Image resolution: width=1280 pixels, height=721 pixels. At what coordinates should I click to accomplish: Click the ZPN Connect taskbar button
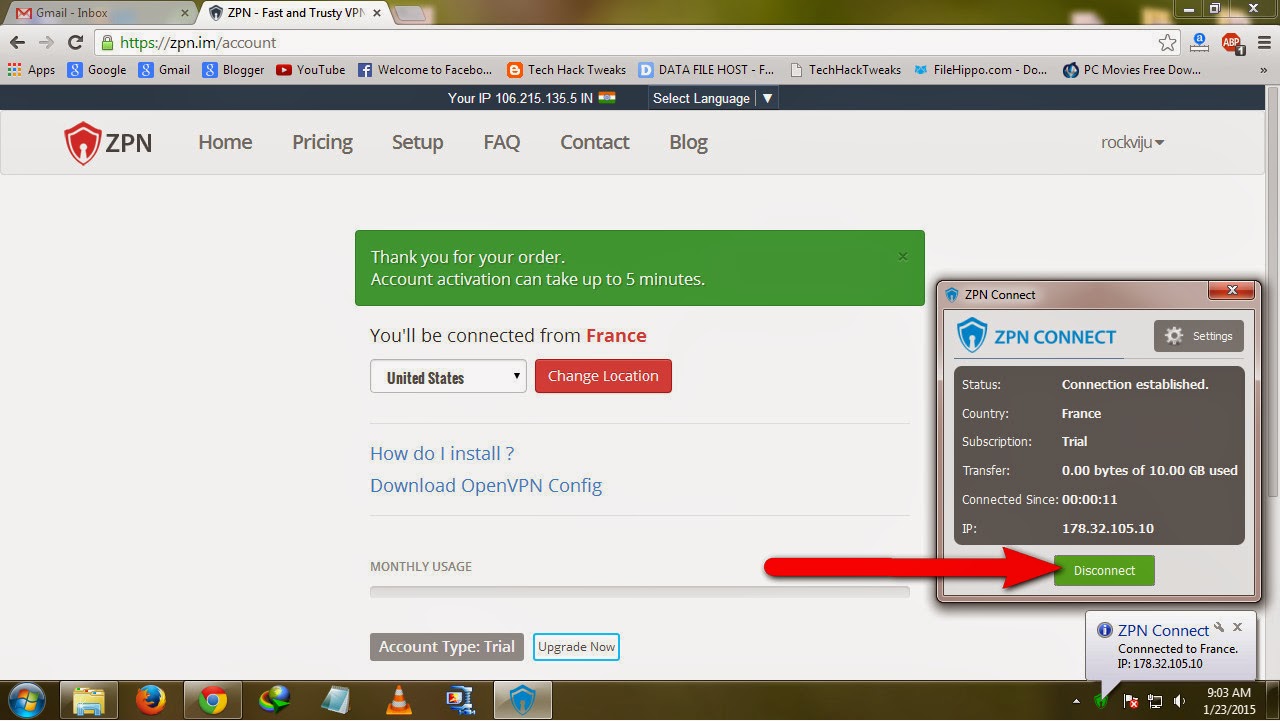524,700
